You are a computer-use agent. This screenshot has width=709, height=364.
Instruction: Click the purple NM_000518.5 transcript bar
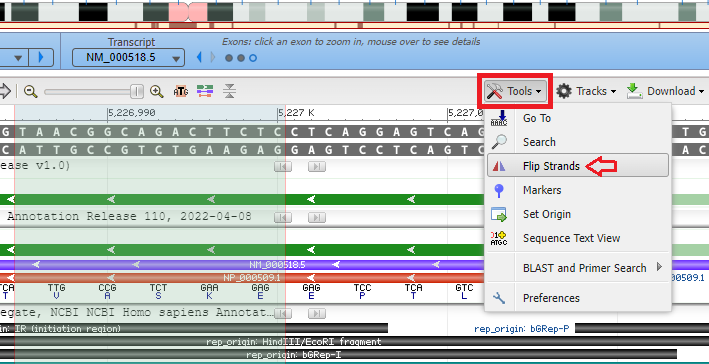277,265
